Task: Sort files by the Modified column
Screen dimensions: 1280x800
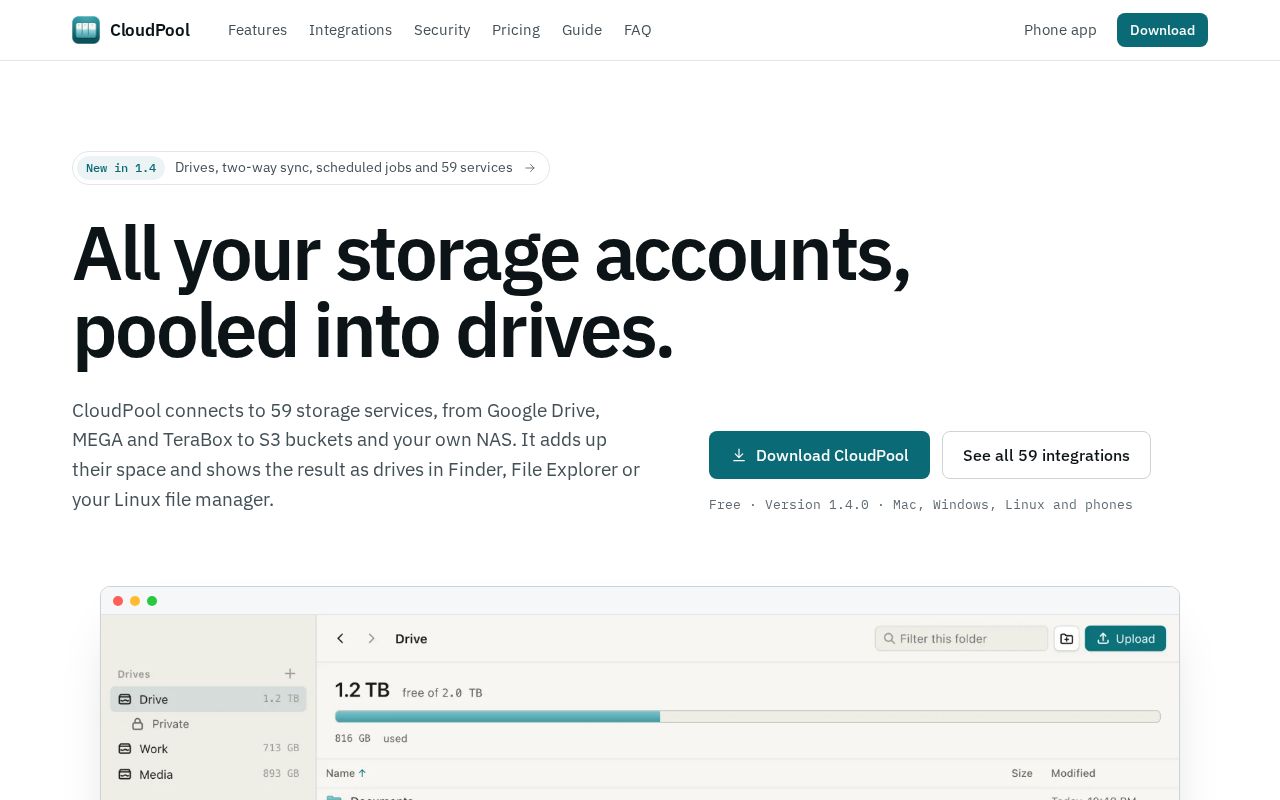Action: [1073, 773]
